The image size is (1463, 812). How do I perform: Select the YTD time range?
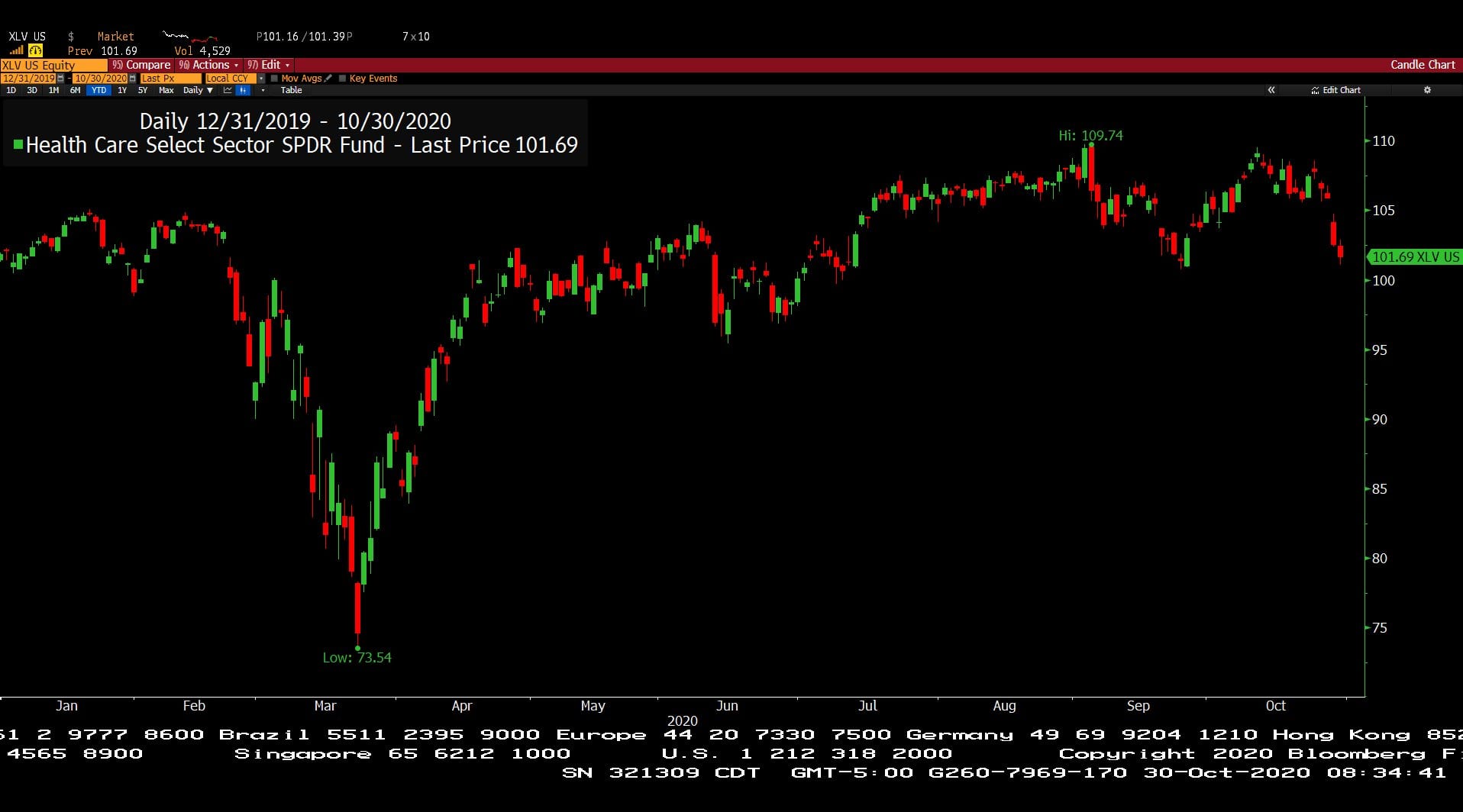99,90
